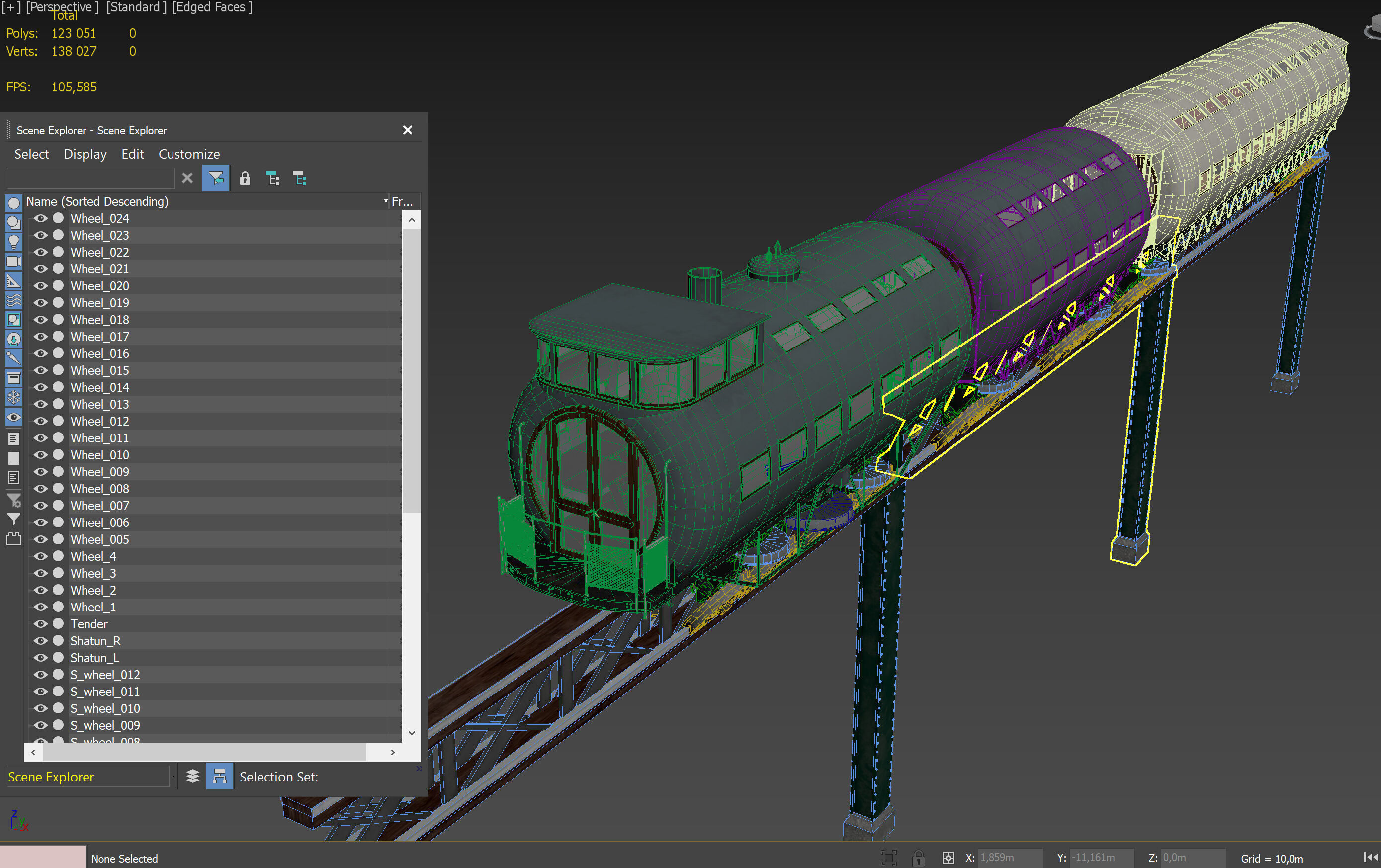Viewport: 1381px width, 868px height.
Task: Open the Display menu
Action: click(x=85, y=154)
